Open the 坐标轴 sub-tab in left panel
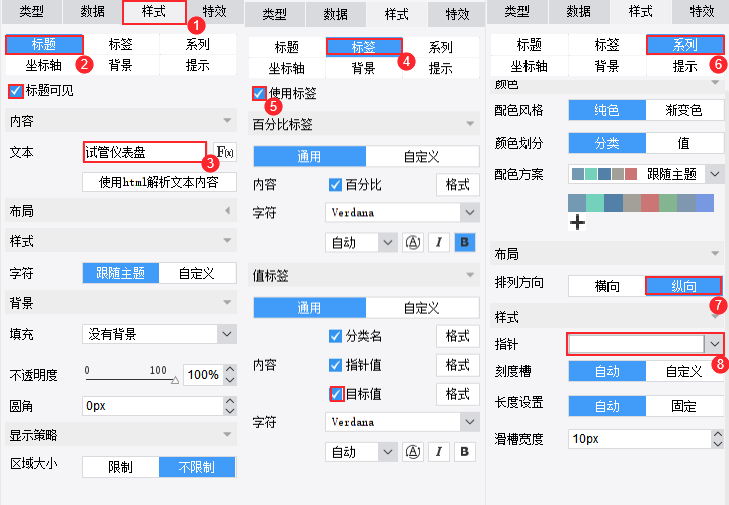 pos(44,66)
